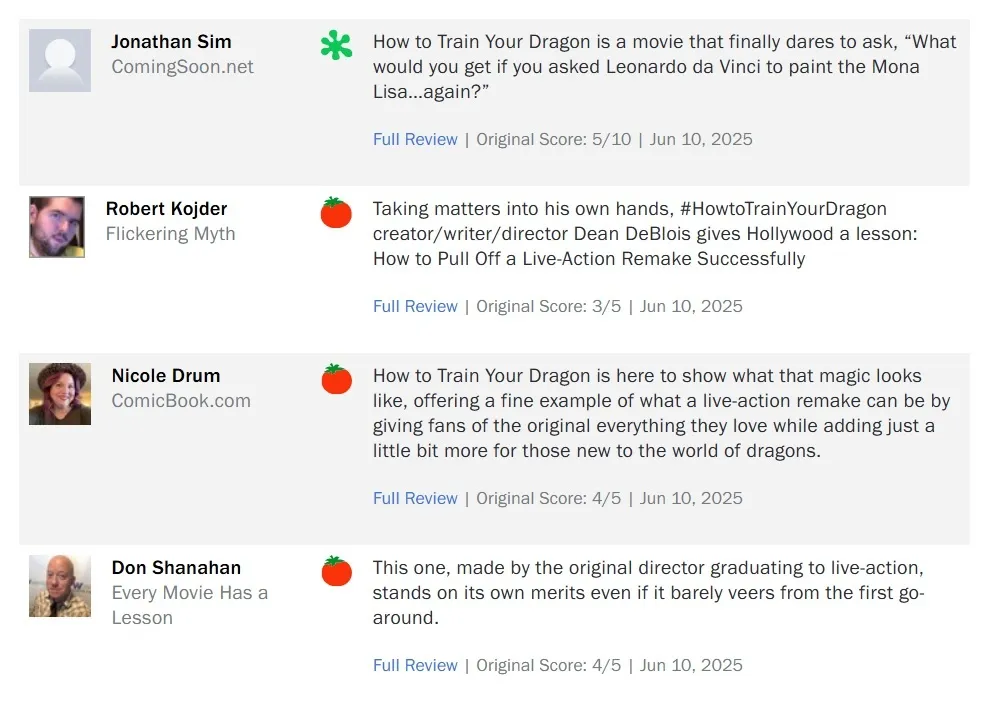Visit critic Don Shanahan's name link

tap(176, 568)
